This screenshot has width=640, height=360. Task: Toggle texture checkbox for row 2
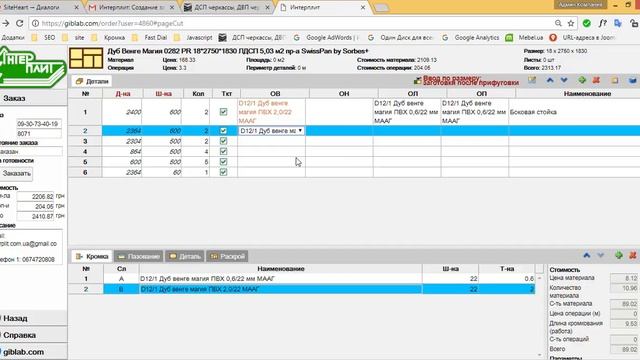[223, 131]
